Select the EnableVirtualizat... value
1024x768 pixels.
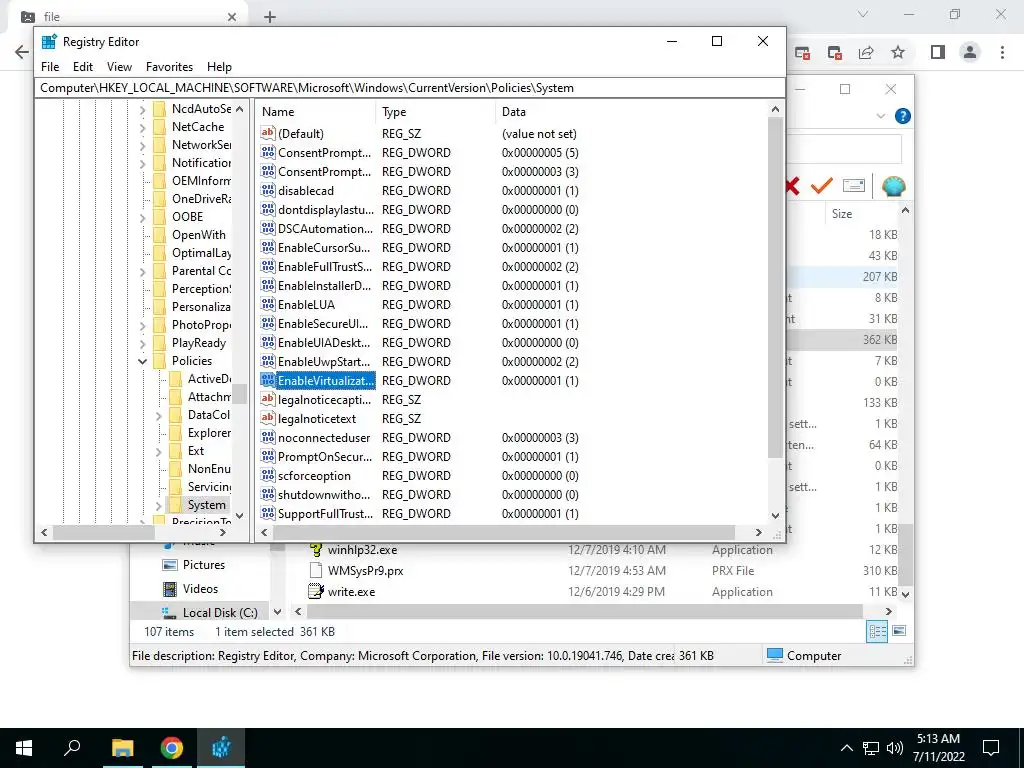click(x=326, y=381)
